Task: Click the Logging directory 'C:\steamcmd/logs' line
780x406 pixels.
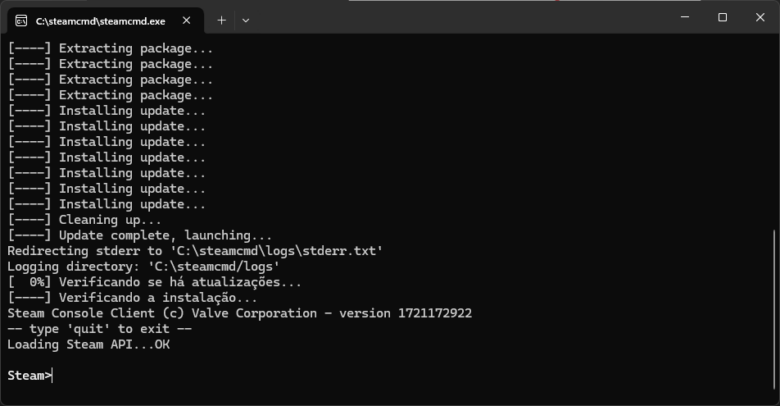Action: pos(143,266)
